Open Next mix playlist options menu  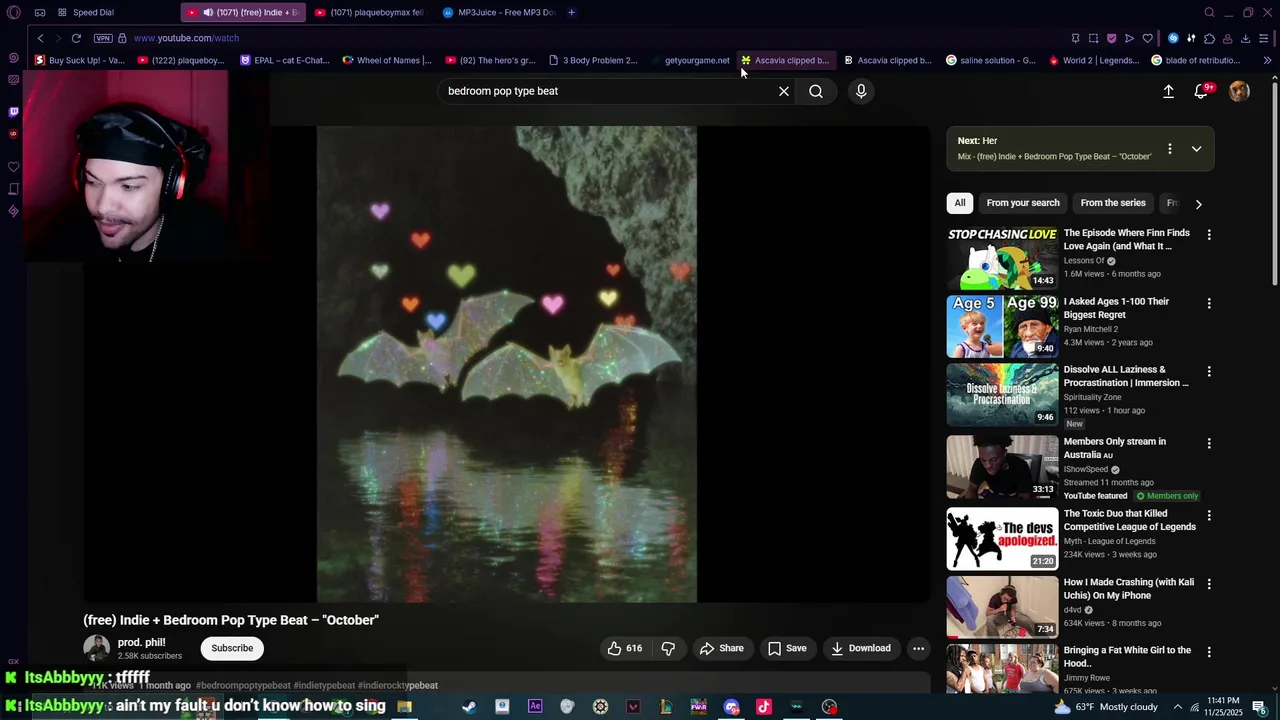click(1170, 149)
